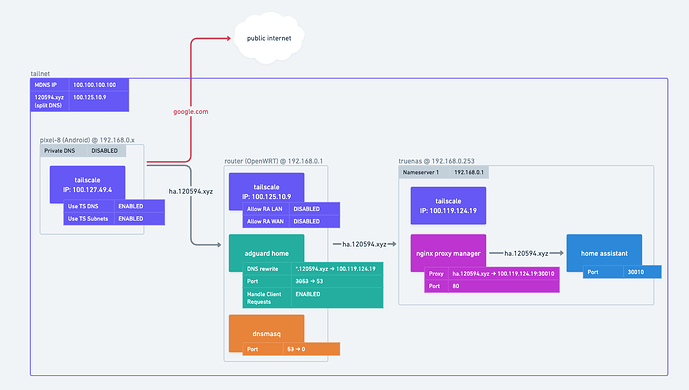The image size is (689, 390).
Task: Click the 'Port' label under dnsmasq
Action: coord(262,349)
